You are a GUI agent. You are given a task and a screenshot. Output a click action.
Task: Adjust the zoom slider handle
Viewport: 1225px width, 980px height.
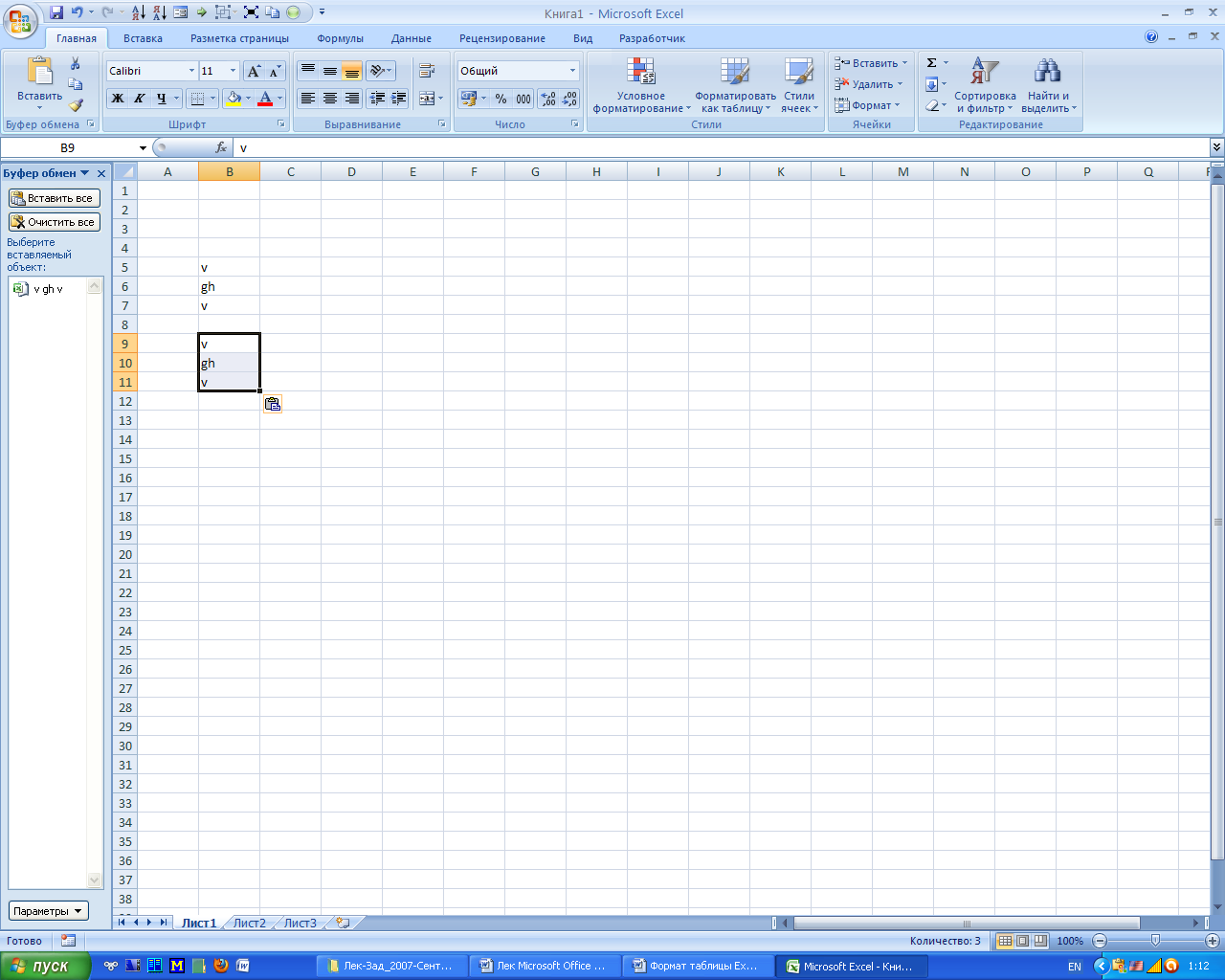(1155, 941)
